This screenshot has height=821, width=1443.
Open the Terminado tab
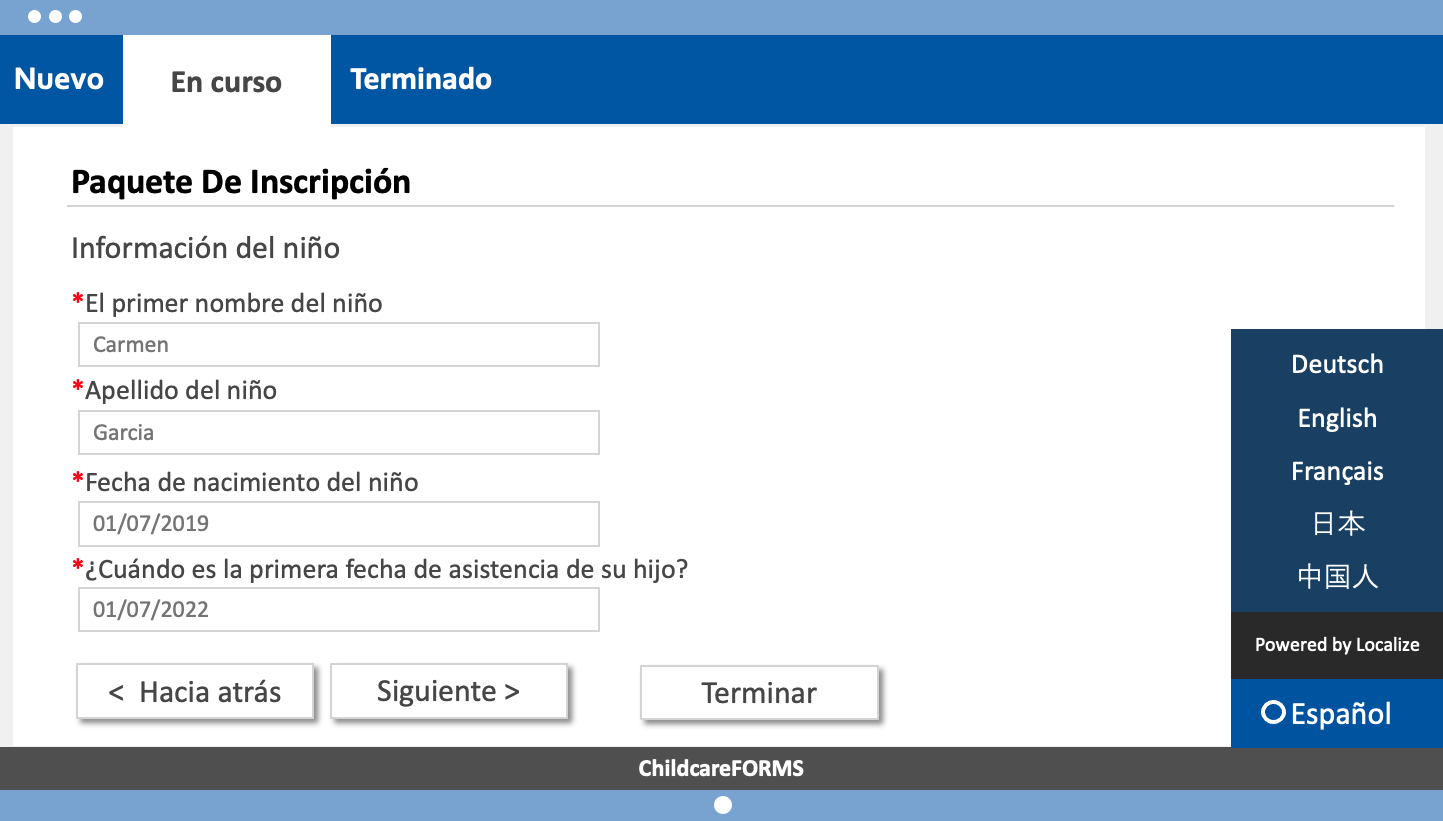(x=421, y=79)
